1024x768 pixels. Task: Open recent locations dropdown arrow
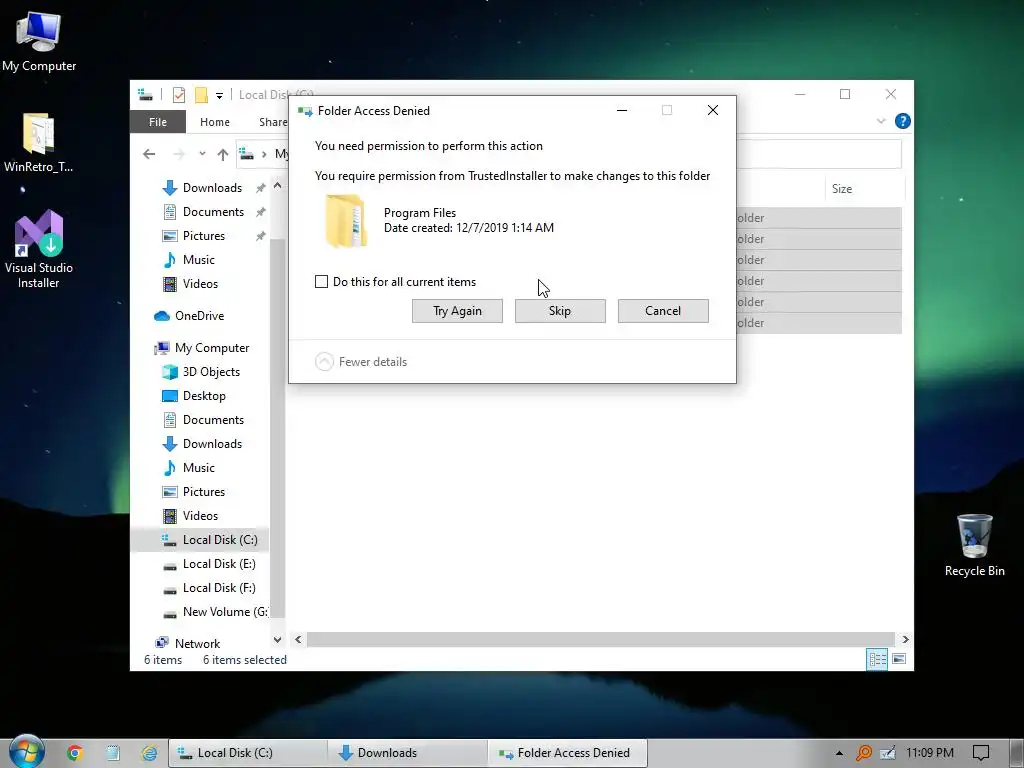point(202,154)
